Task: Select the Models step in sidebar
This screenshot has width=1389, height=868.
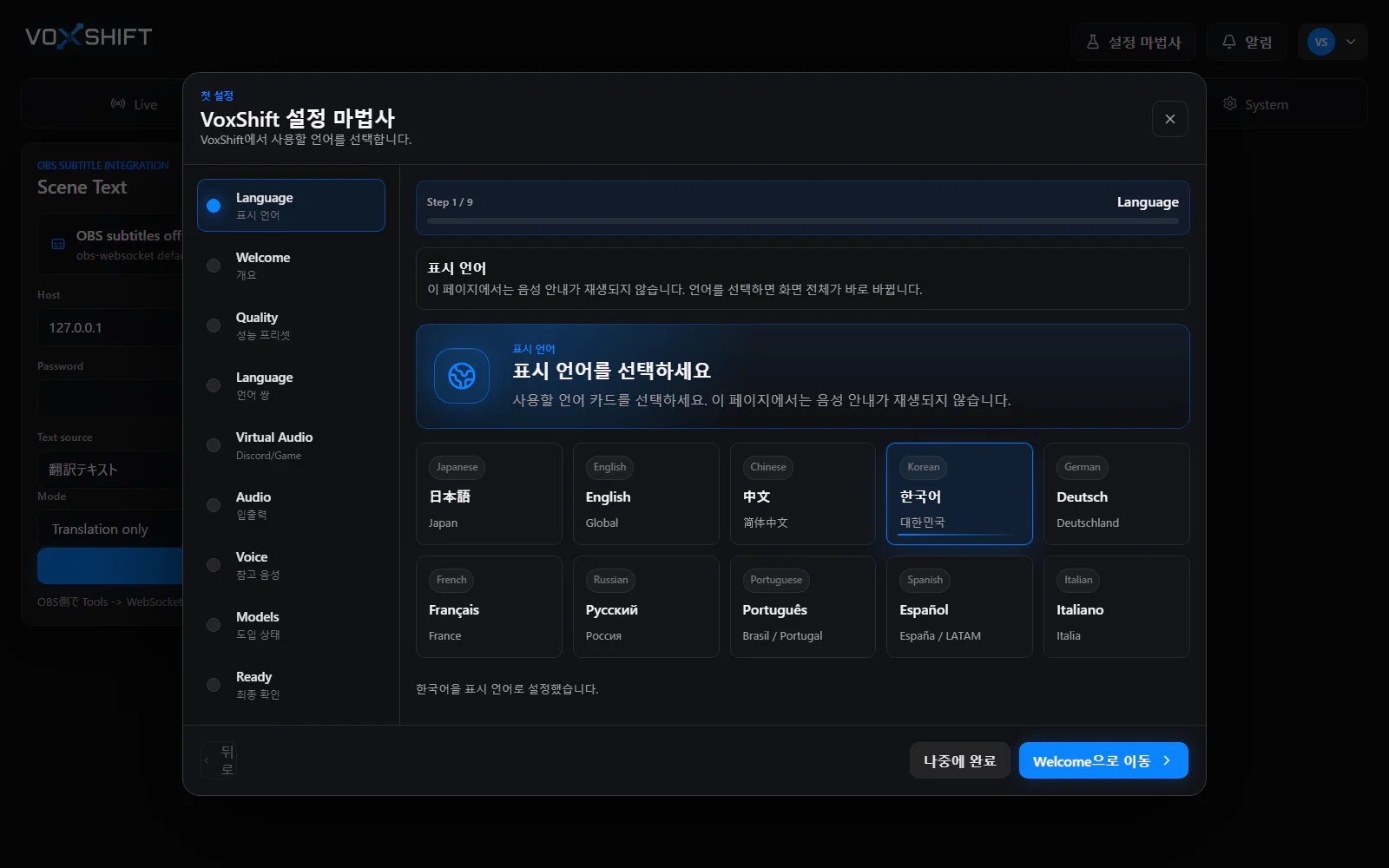Action: point(291,625)
